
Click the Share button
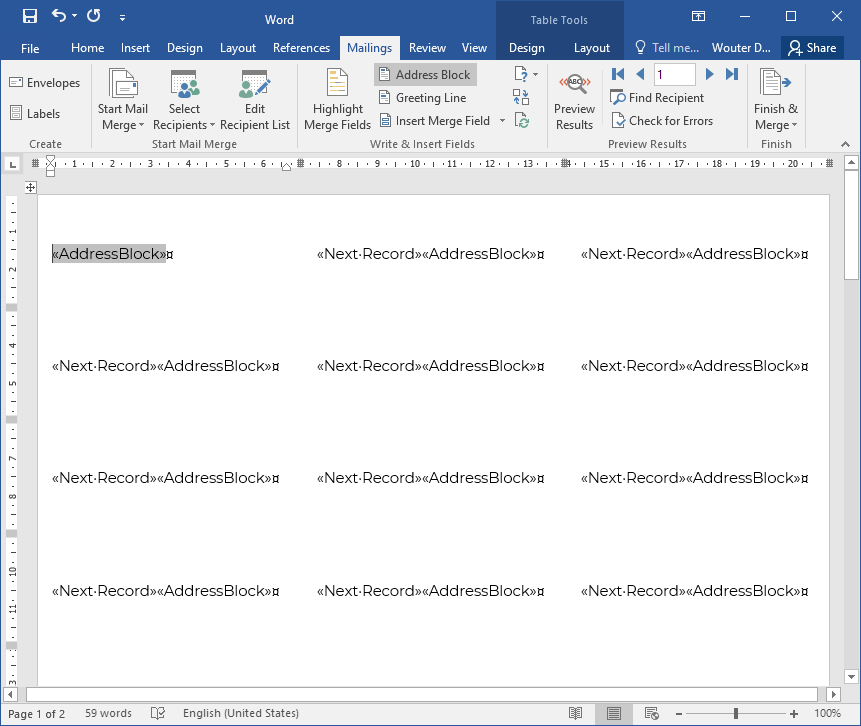[812, 48]
